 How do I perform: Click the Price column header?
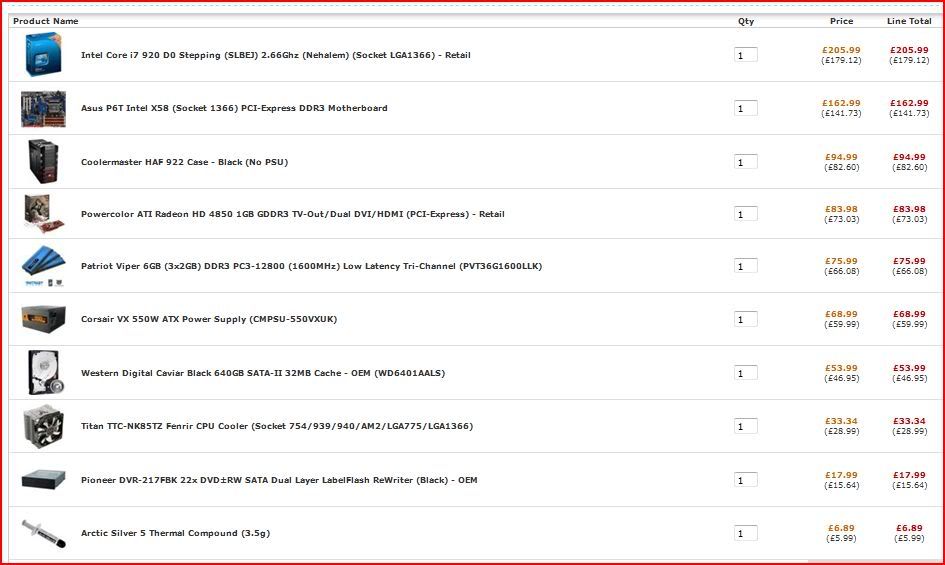tap(841, 21)
